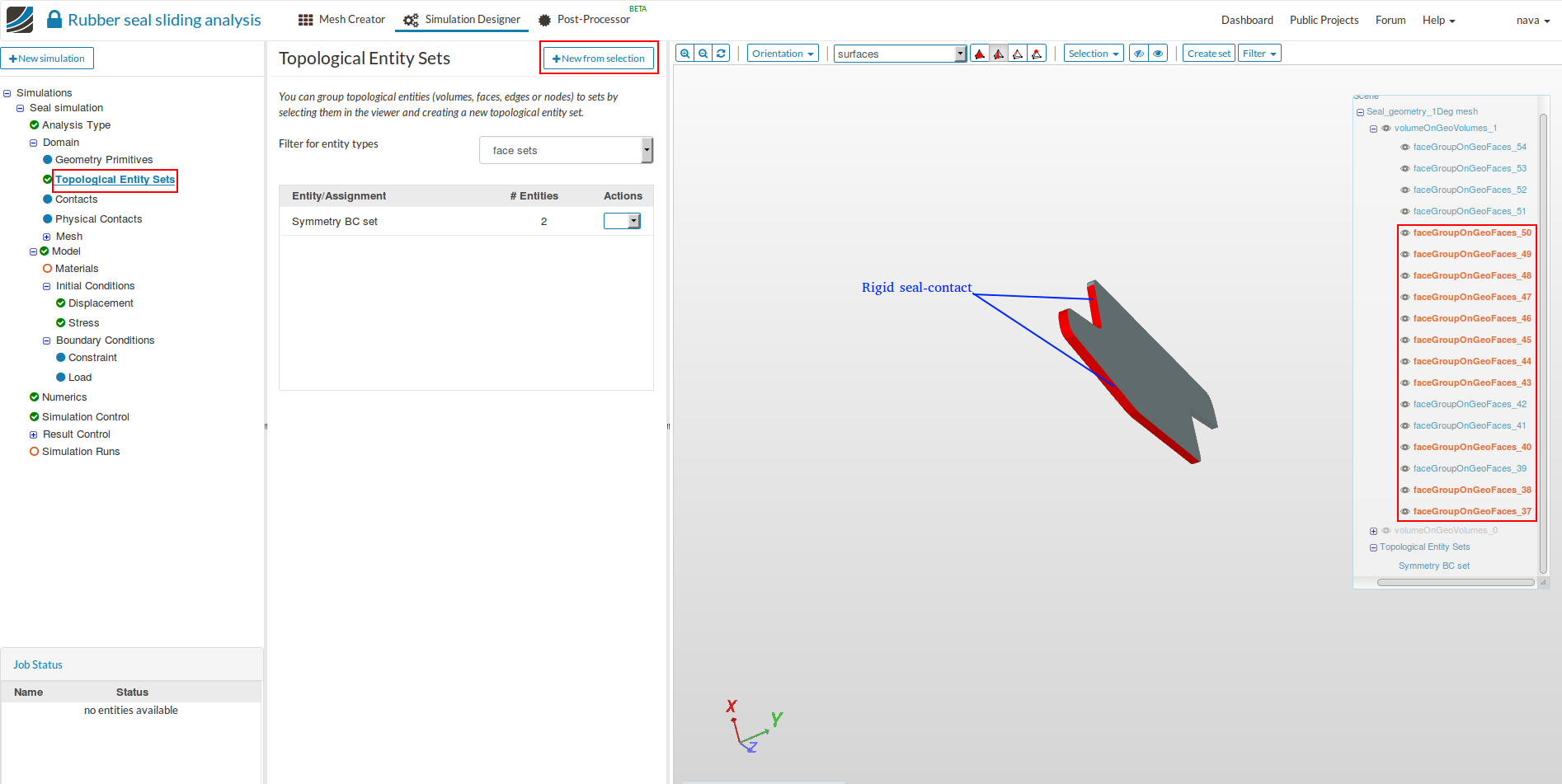This screenshot has height=784, width=1562.
Task: Click the SimScale logo icon
Action: pyautogui.click(x=20, y=20)
